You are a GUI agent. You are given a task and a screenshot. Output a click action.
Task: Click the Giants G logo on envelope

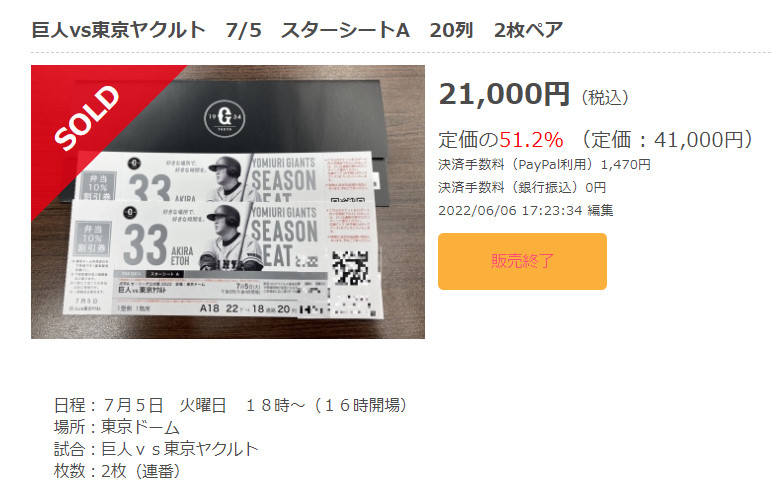224,118
